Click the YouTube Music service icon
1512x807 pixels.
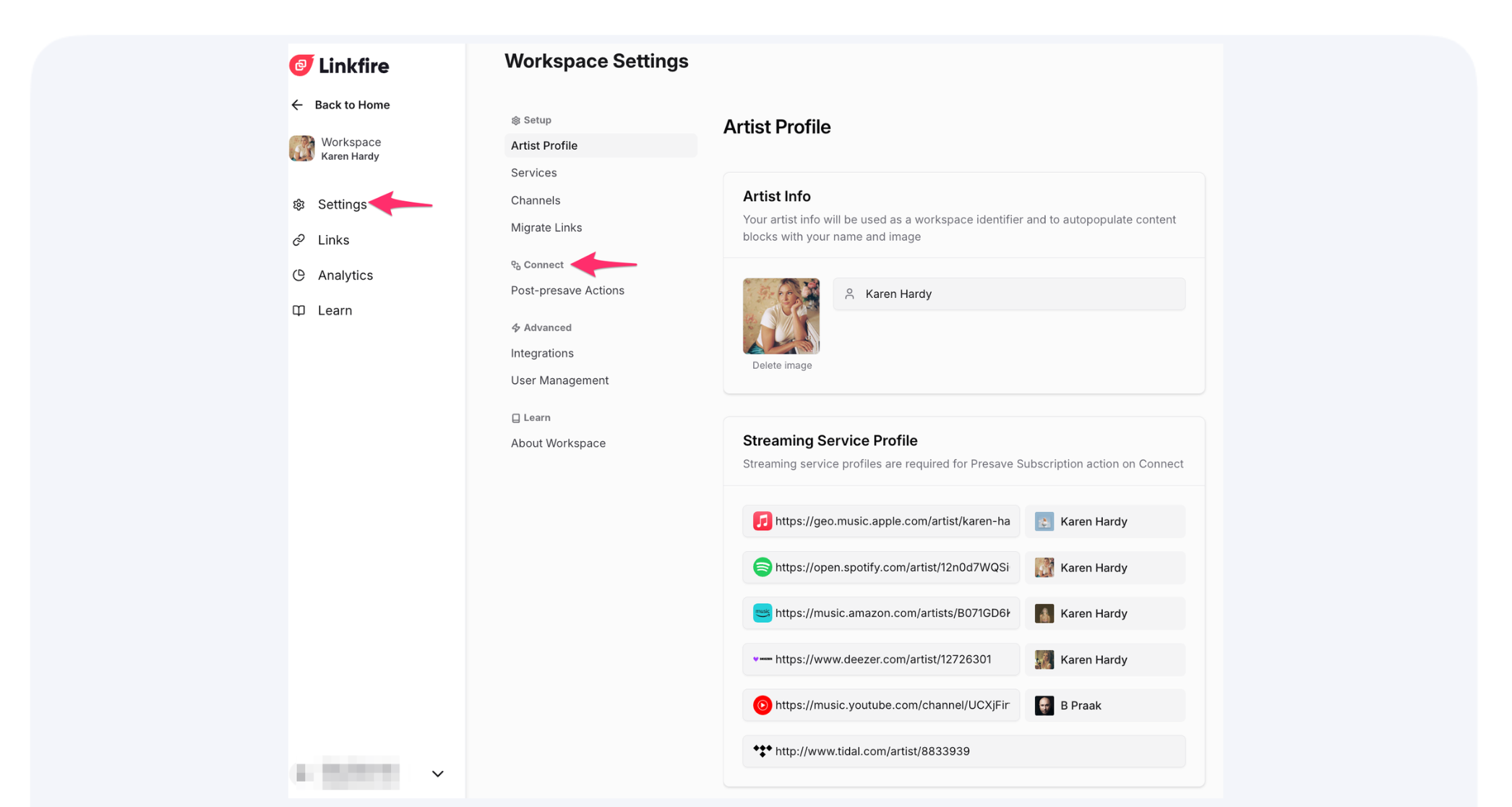[x=762, y=705]
